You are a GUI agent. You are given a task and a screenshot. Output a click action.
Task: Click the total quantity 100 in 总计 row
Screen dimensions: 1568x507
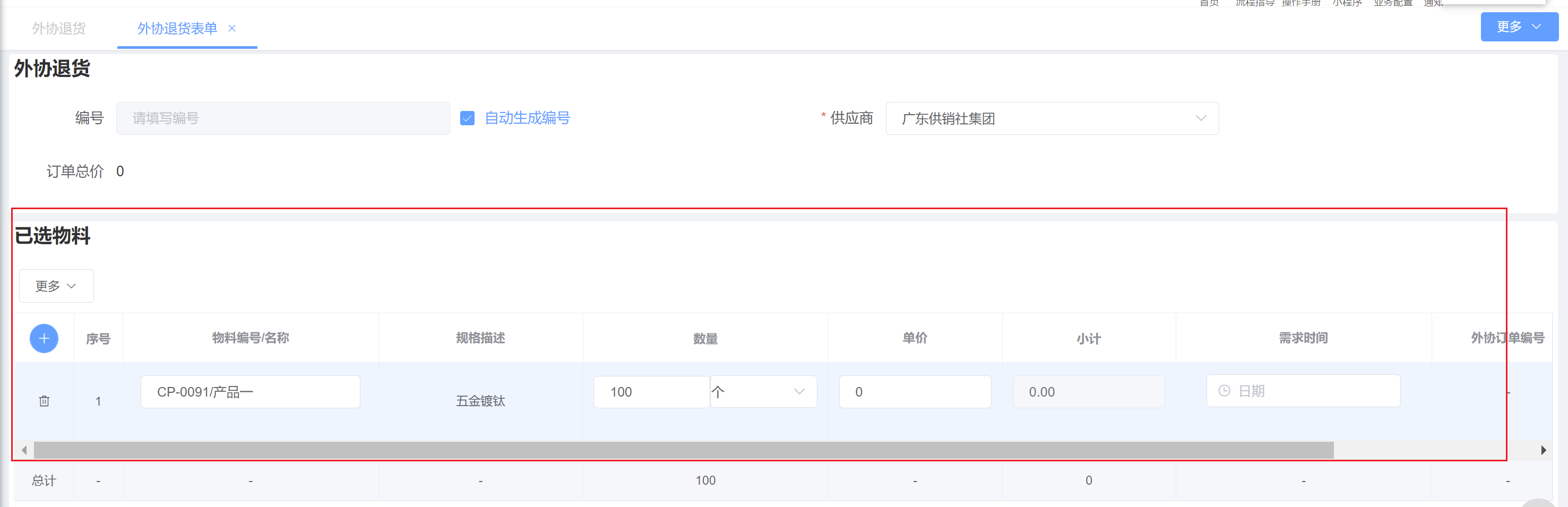click(x=705, y=481)
